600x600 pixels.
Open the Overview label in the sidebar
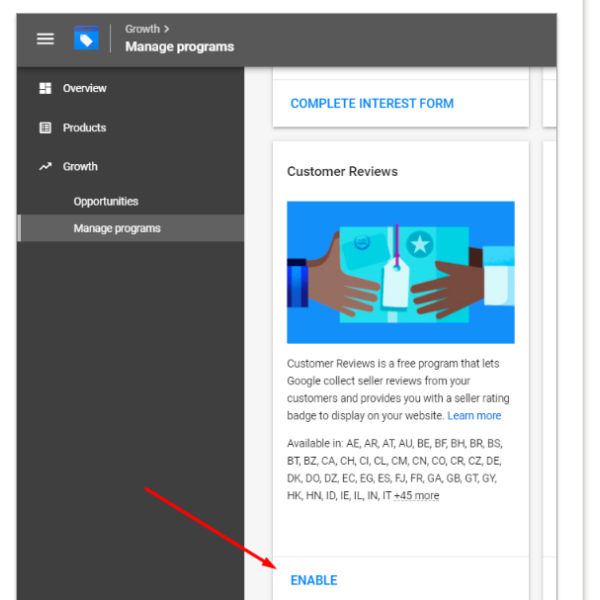click(84, 88)
